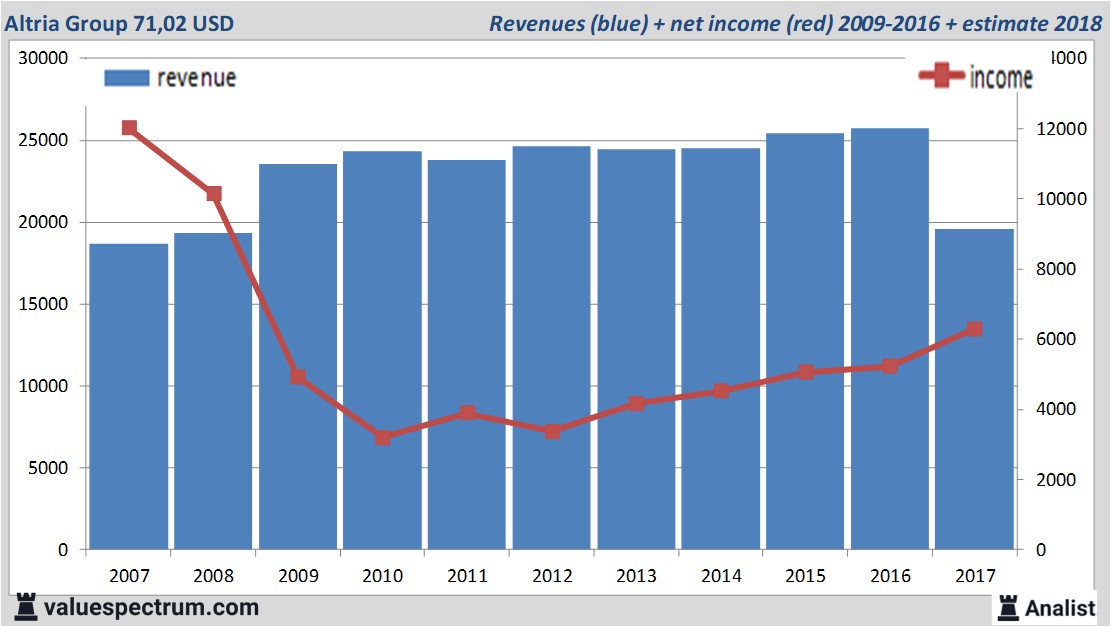Click the red income legend marker

coord(941,76)
